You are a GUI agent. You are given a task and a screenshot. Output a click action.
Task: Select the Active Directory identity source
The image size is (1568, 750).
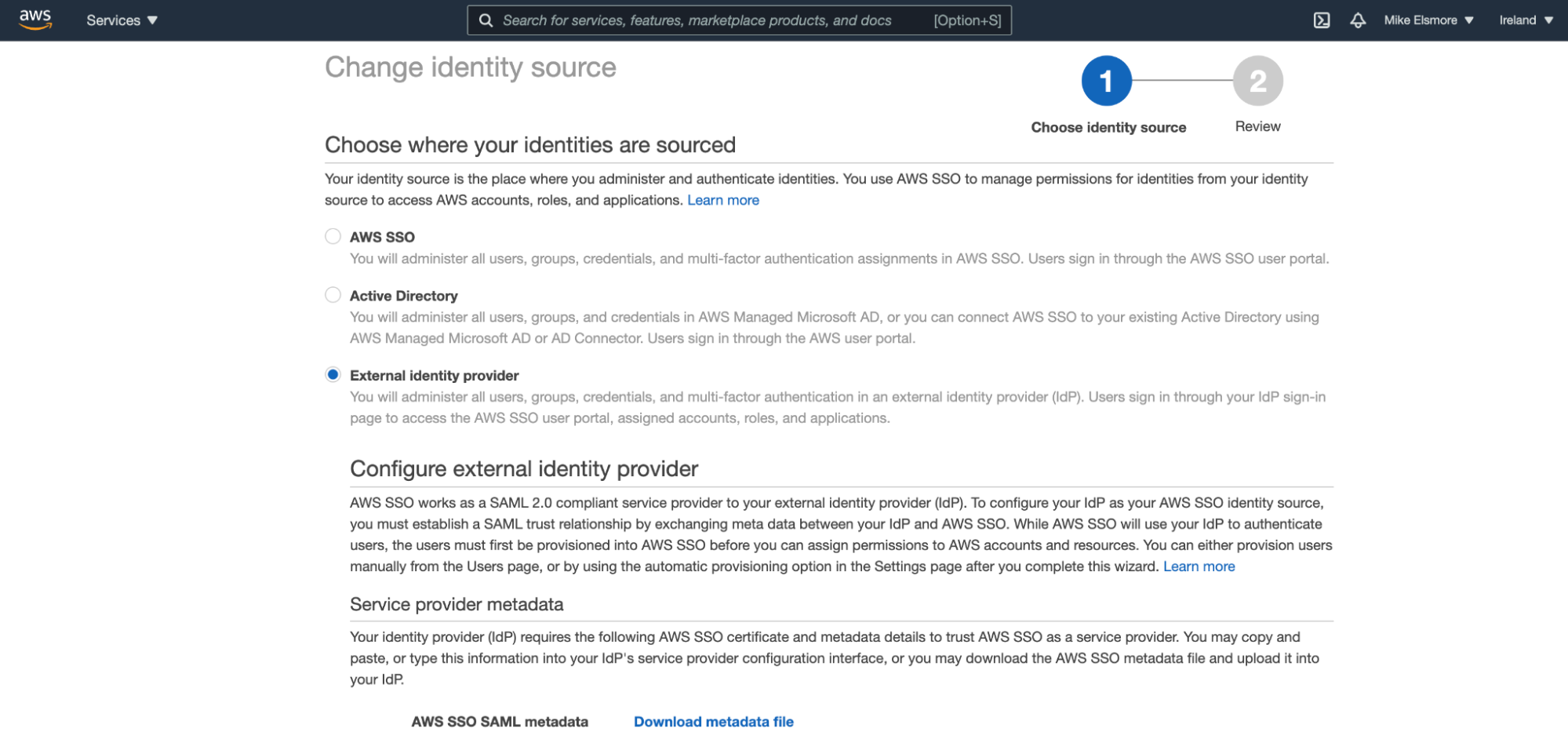point(333,294)
